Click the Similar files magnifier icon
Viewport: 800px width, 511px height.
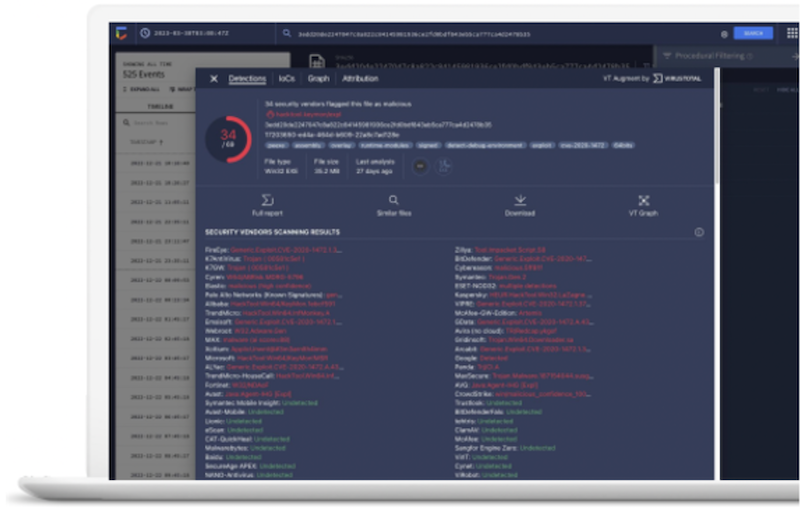[393, 200]
